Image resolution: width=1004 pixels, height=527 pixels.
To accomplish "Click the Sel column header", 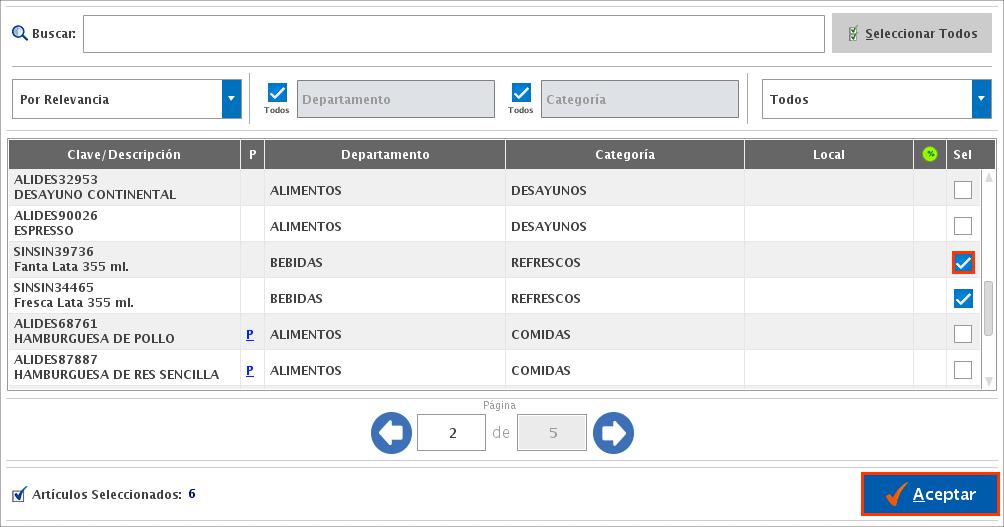I will [x=962, y=154].
